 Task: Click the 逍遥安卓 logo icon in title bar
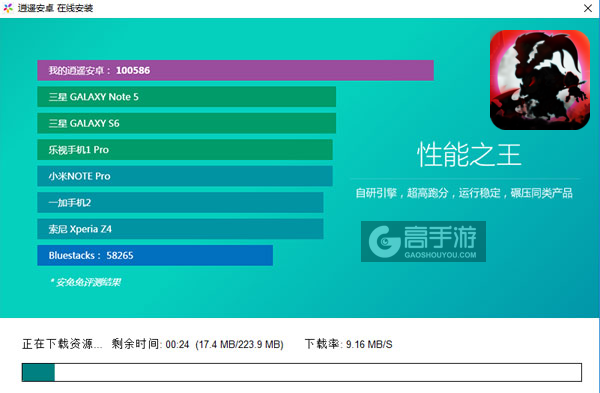point(8,8)
